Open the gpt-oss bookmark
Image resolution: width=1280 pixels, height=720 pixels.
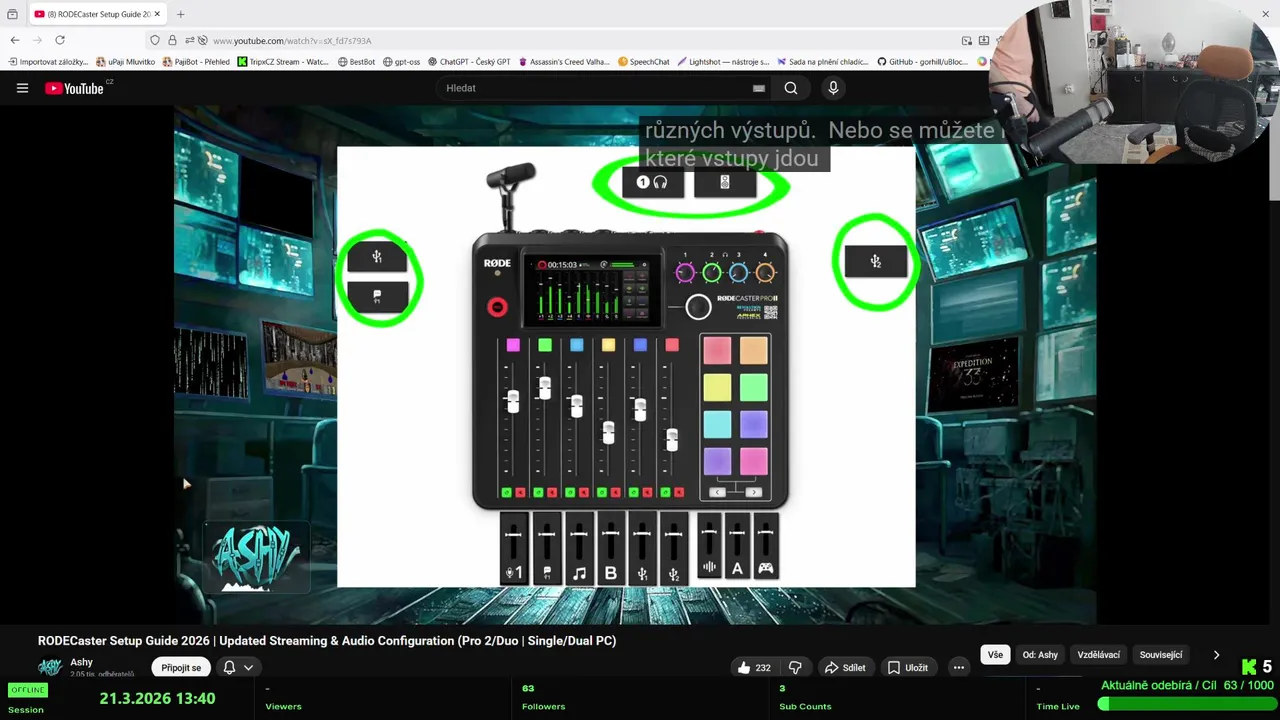click(x=401, y=61)
